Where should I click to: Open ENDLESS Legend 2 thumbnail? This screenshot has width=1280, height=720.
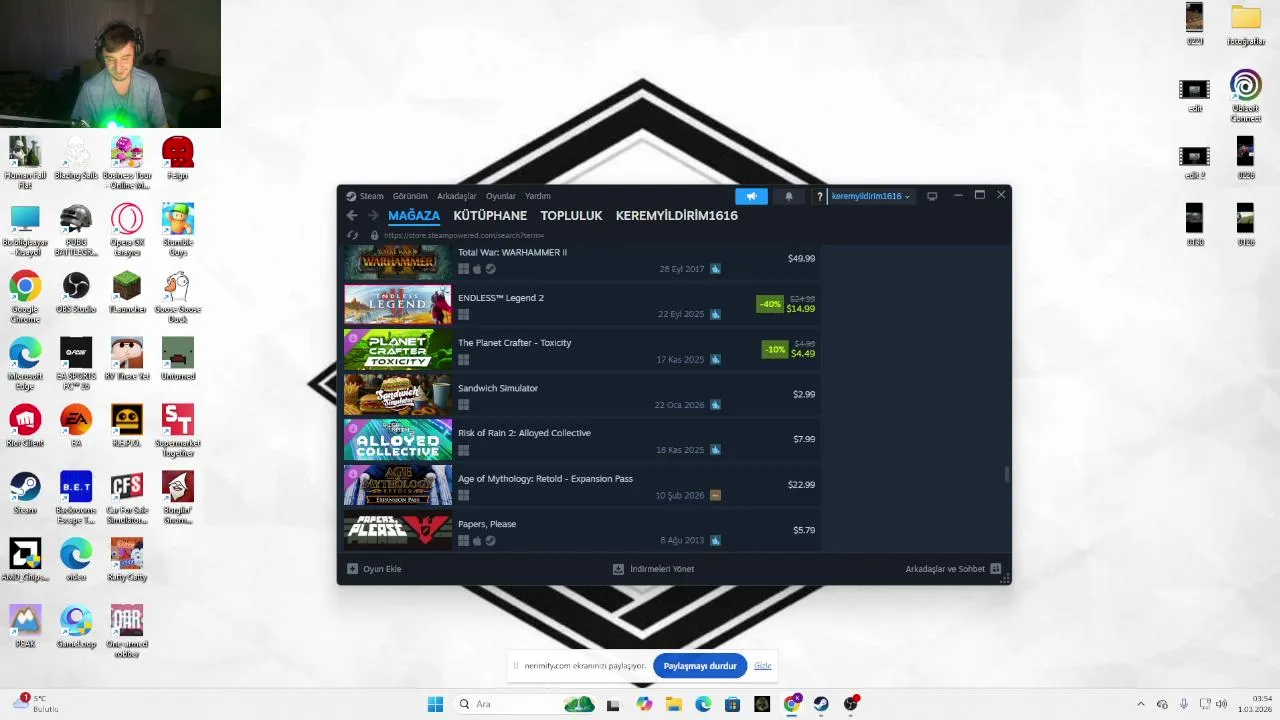click(x=398, y=305)
